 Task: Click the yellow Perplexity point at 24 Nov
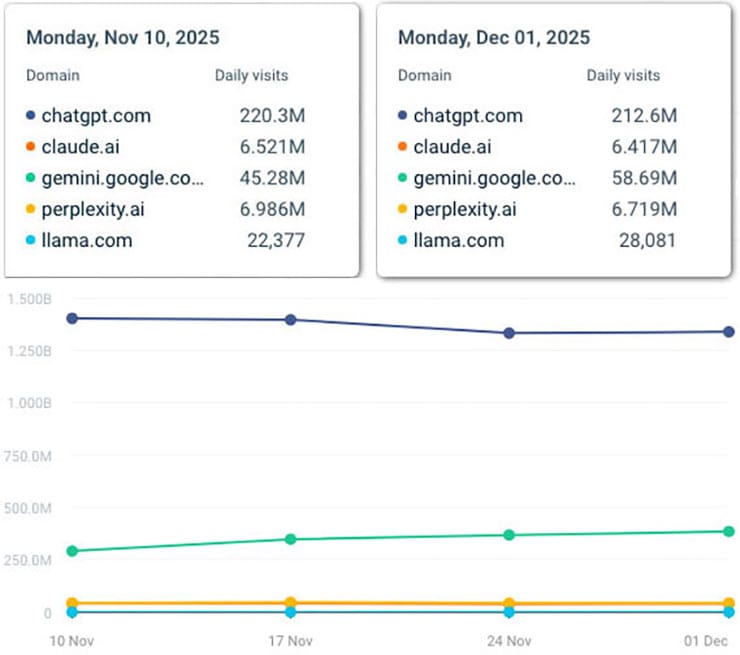click(x=509, y=604)
